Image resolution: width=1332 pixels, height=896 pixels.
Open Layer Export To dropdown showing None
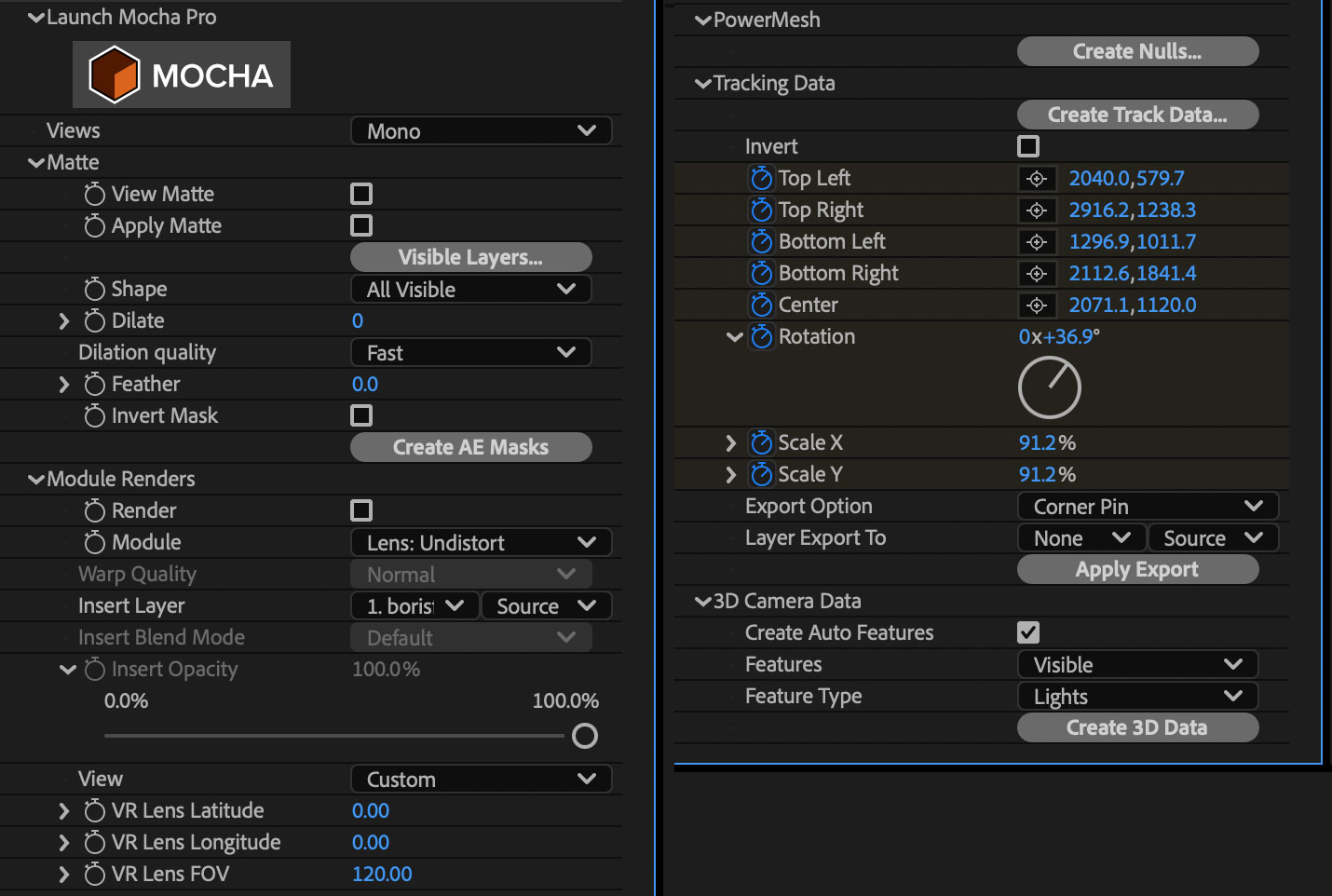(x=1081, y=538)
